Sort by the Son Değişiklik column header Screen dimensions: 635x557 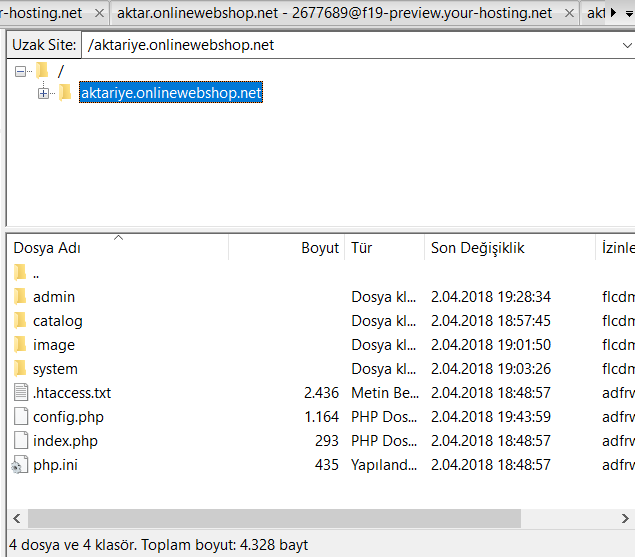(x=477, y=248)
